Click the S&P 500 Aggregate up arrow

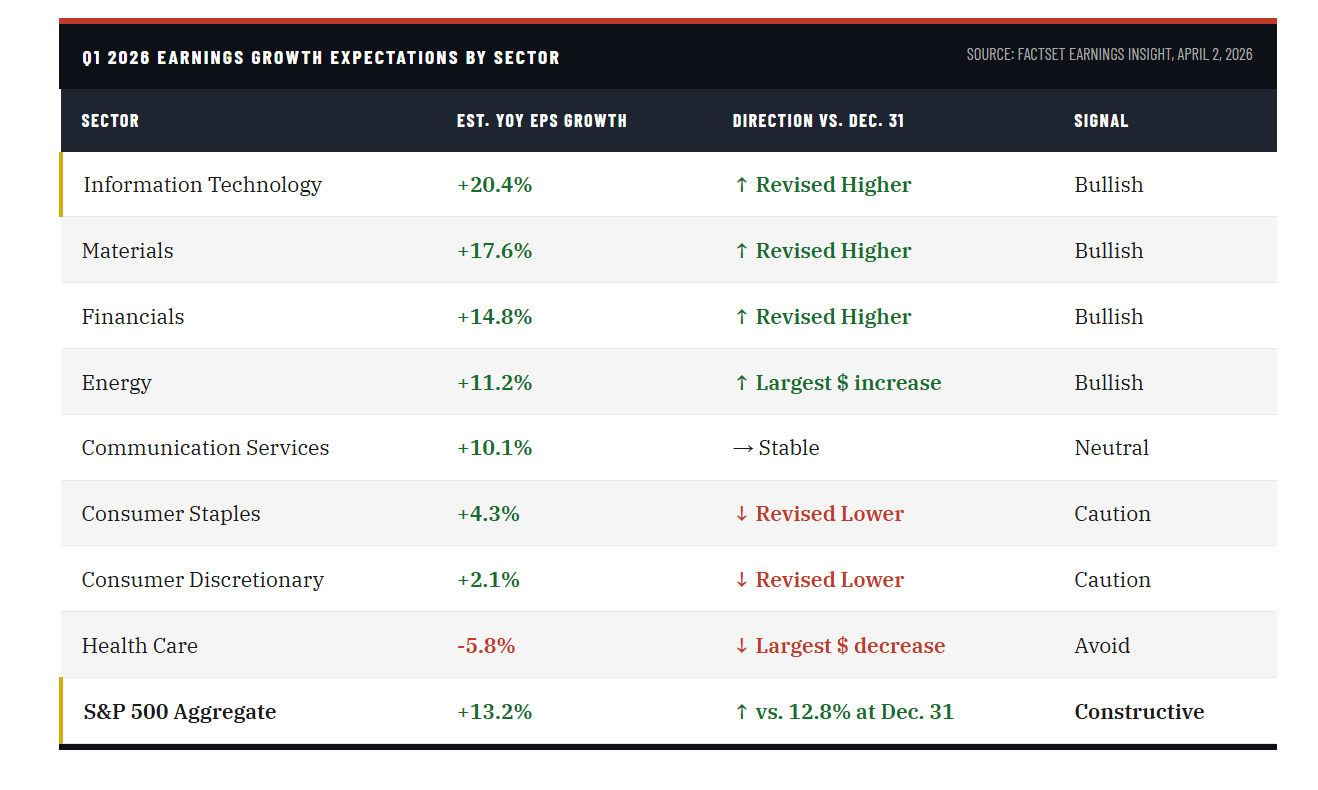[x=741, y=713]
